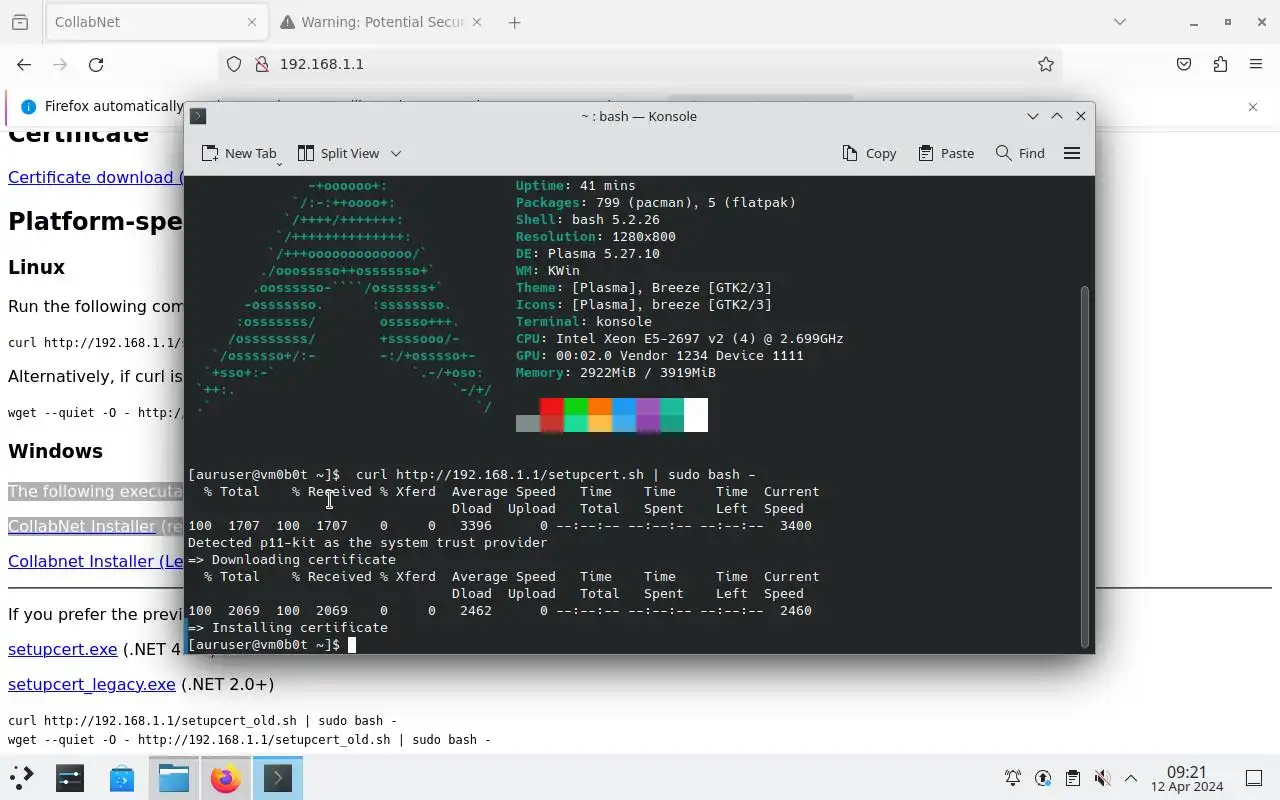
Task: Open Firefox tab overview at top-left
Action: pos(20,22)
